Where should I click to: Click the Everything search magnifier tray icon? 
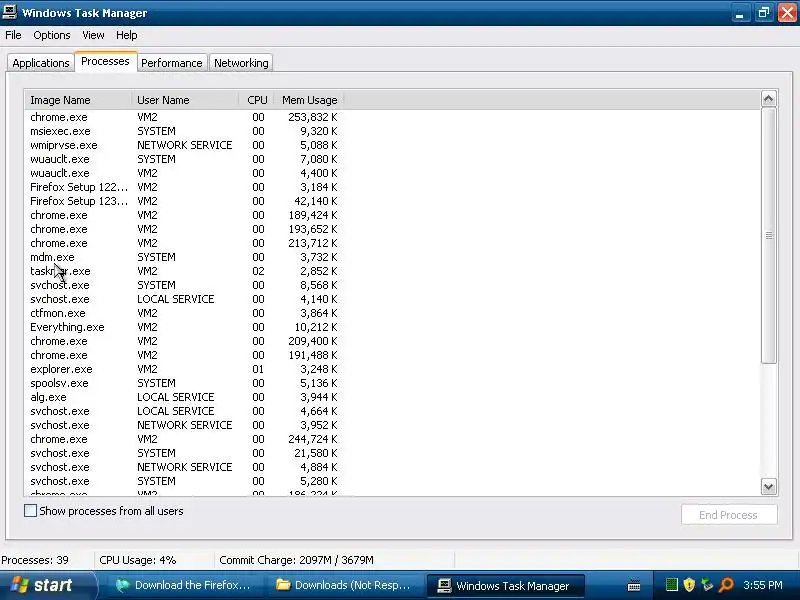tap(726, 585)
